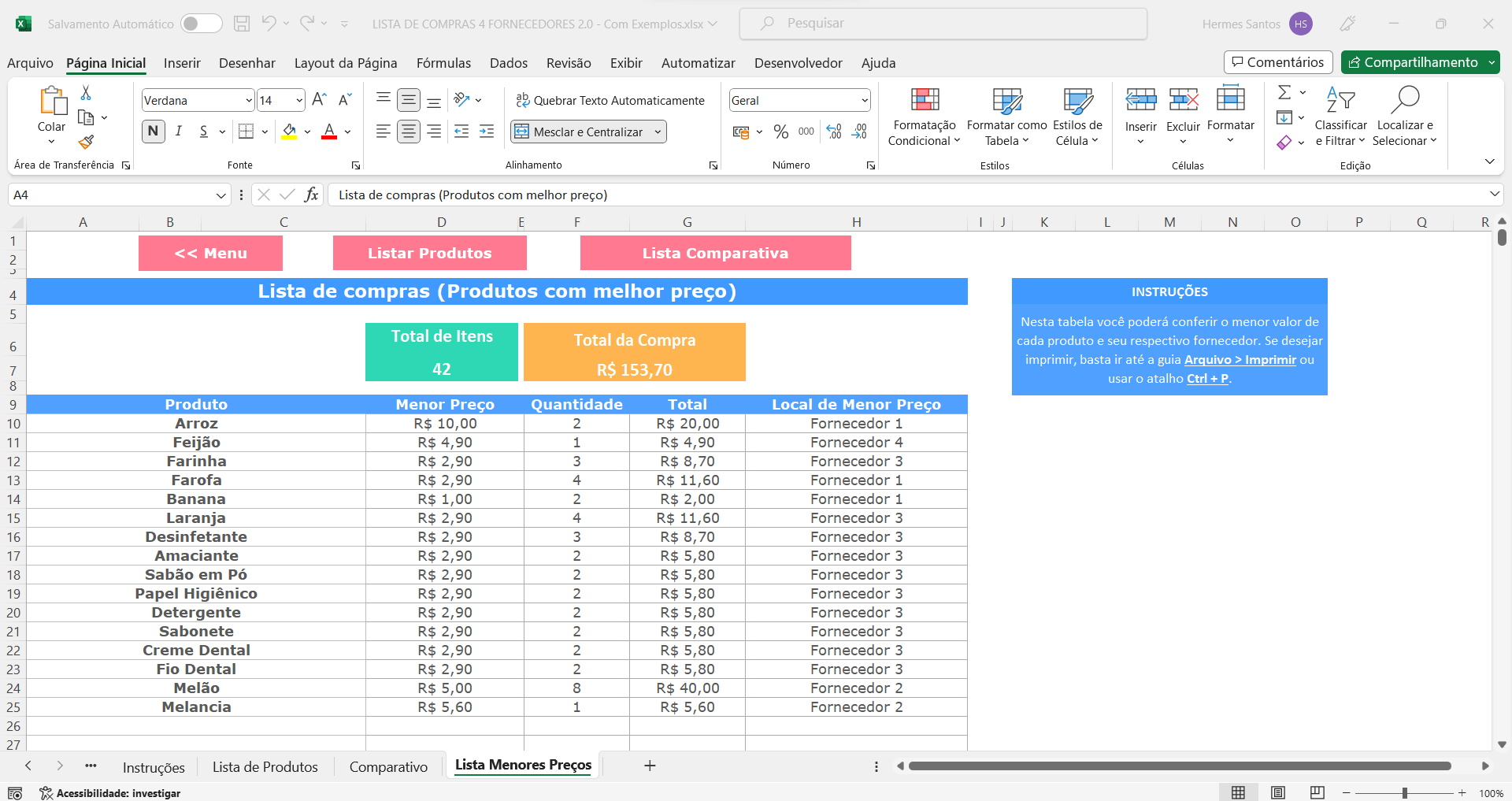Switch to Page Layout view icon

tap(1278, 792)
